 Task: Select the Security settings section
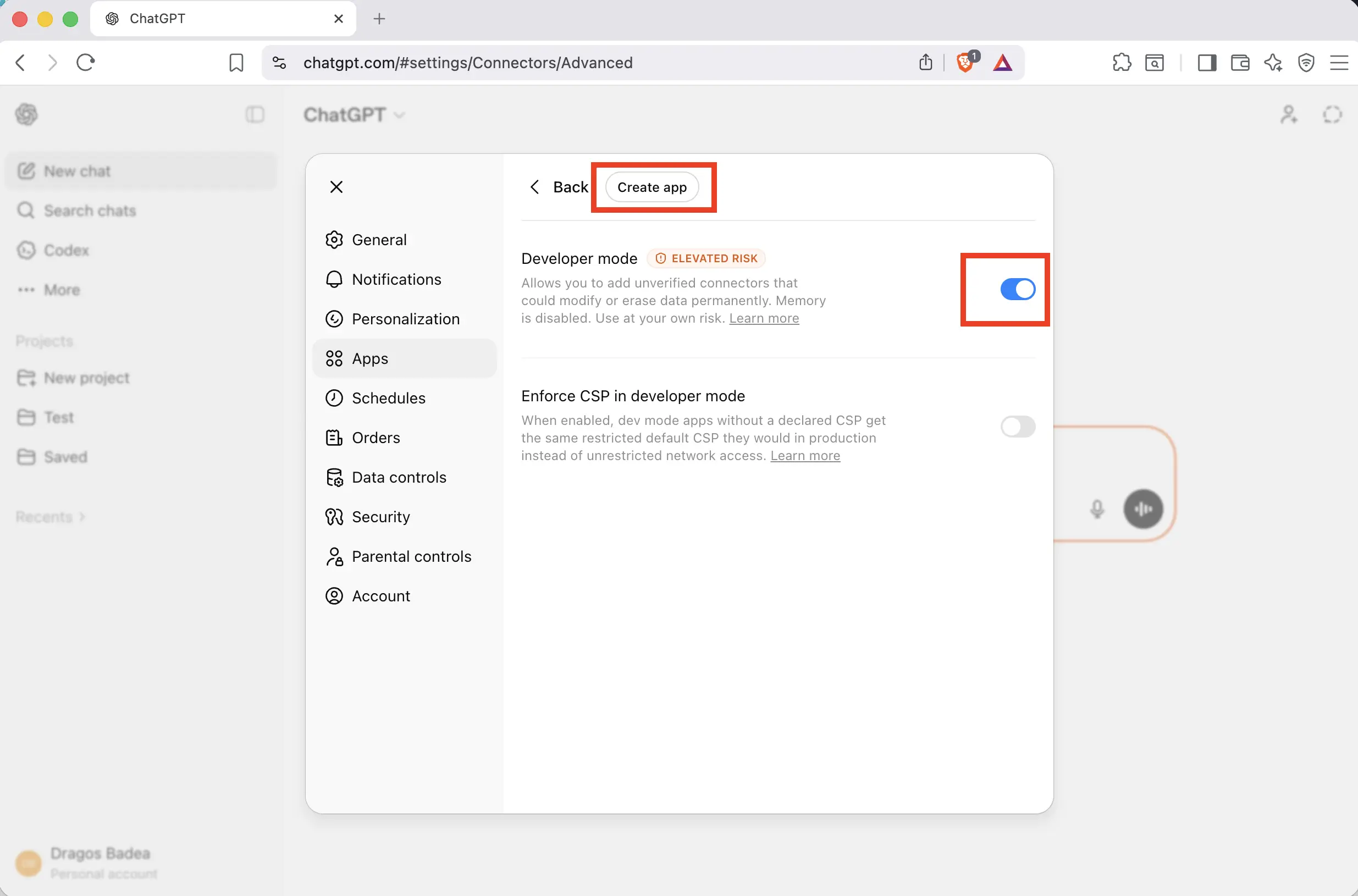(380, 516)
